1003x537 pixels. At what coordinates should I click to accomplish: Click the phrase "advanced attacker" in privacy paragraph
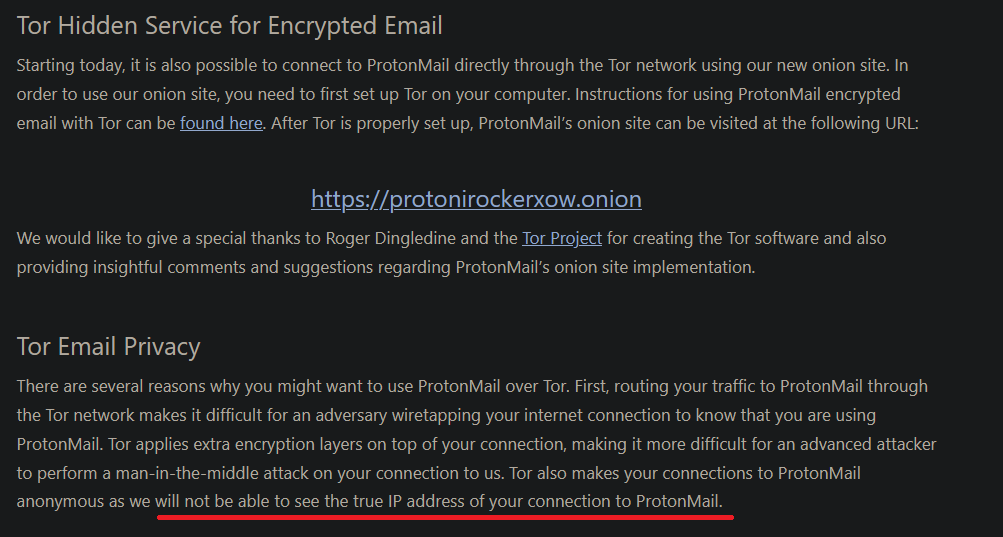click(x=868, y=444)
